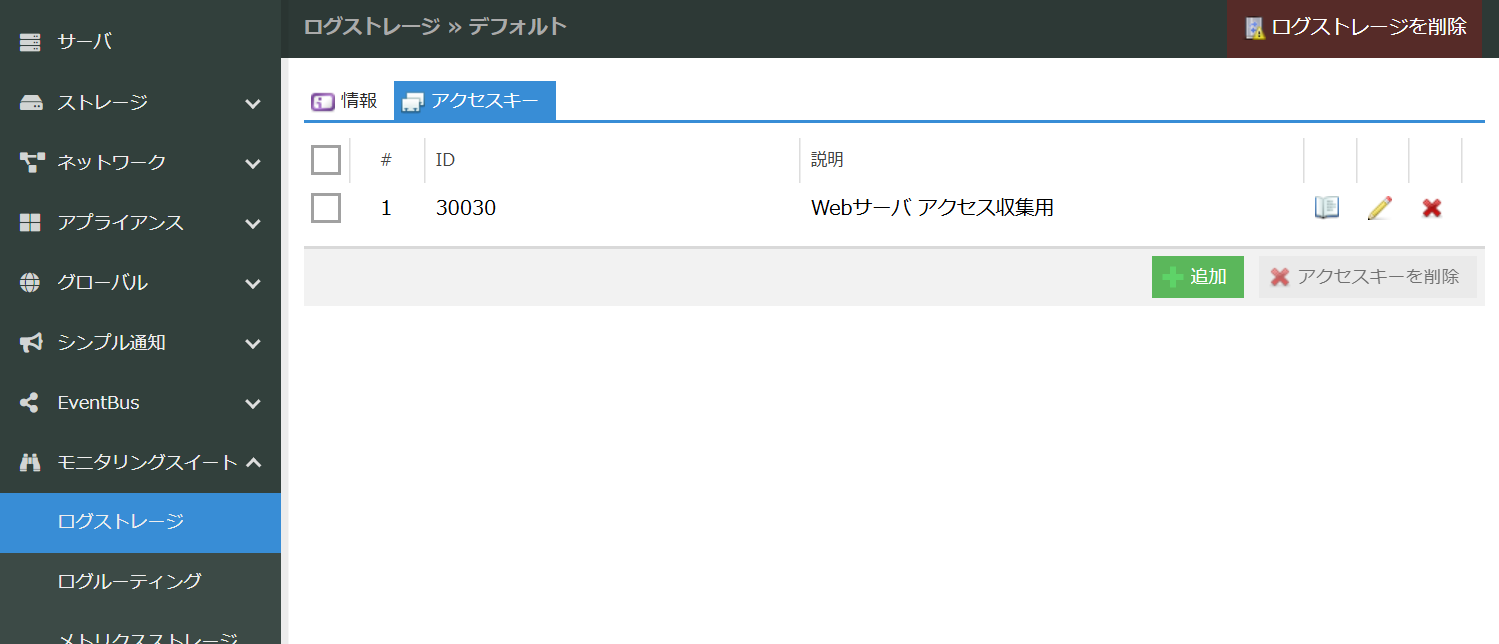Click the row number 1 cell

point(386,208)
